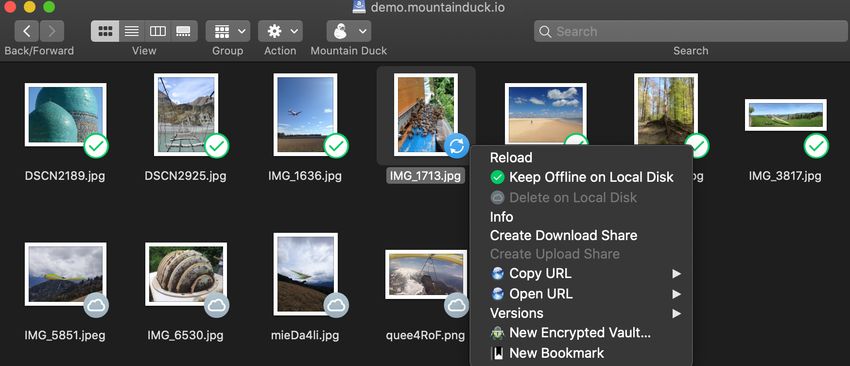Select the IMG_1713.jpg beehive thumbnail
850x366 pixels.
[426, 114]
